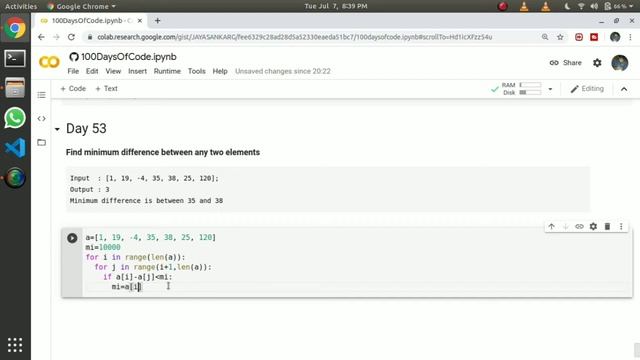Open the Help menu

point(220,71)
